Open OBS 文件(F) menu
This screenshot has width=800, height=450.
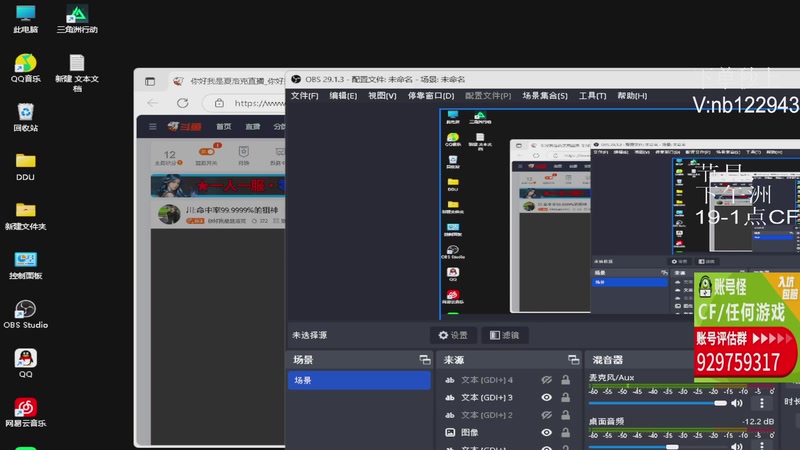tap(305, 95)
